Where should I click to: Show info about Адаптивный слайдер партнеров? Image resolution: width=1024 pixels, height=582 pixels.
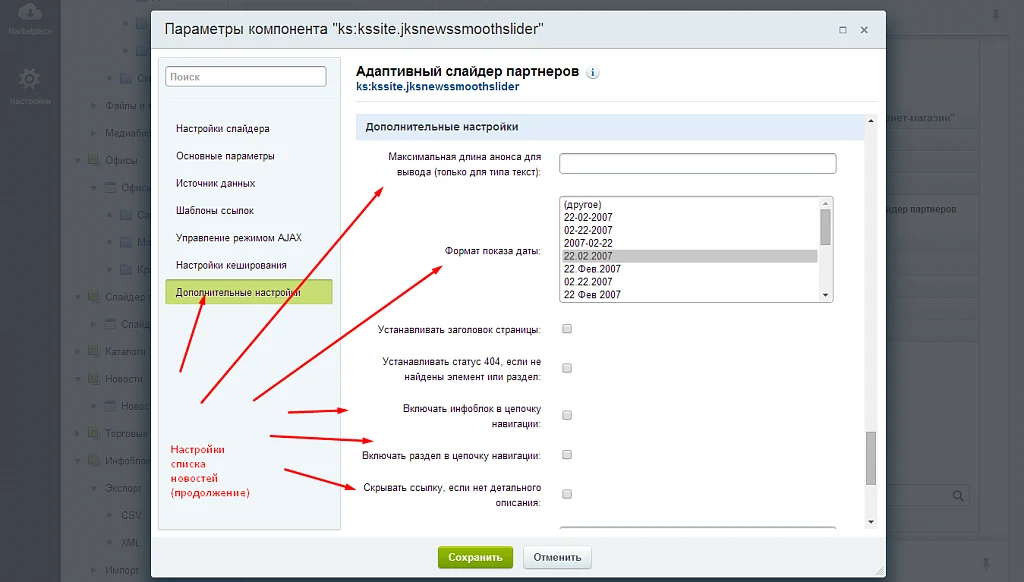point(592,73)
